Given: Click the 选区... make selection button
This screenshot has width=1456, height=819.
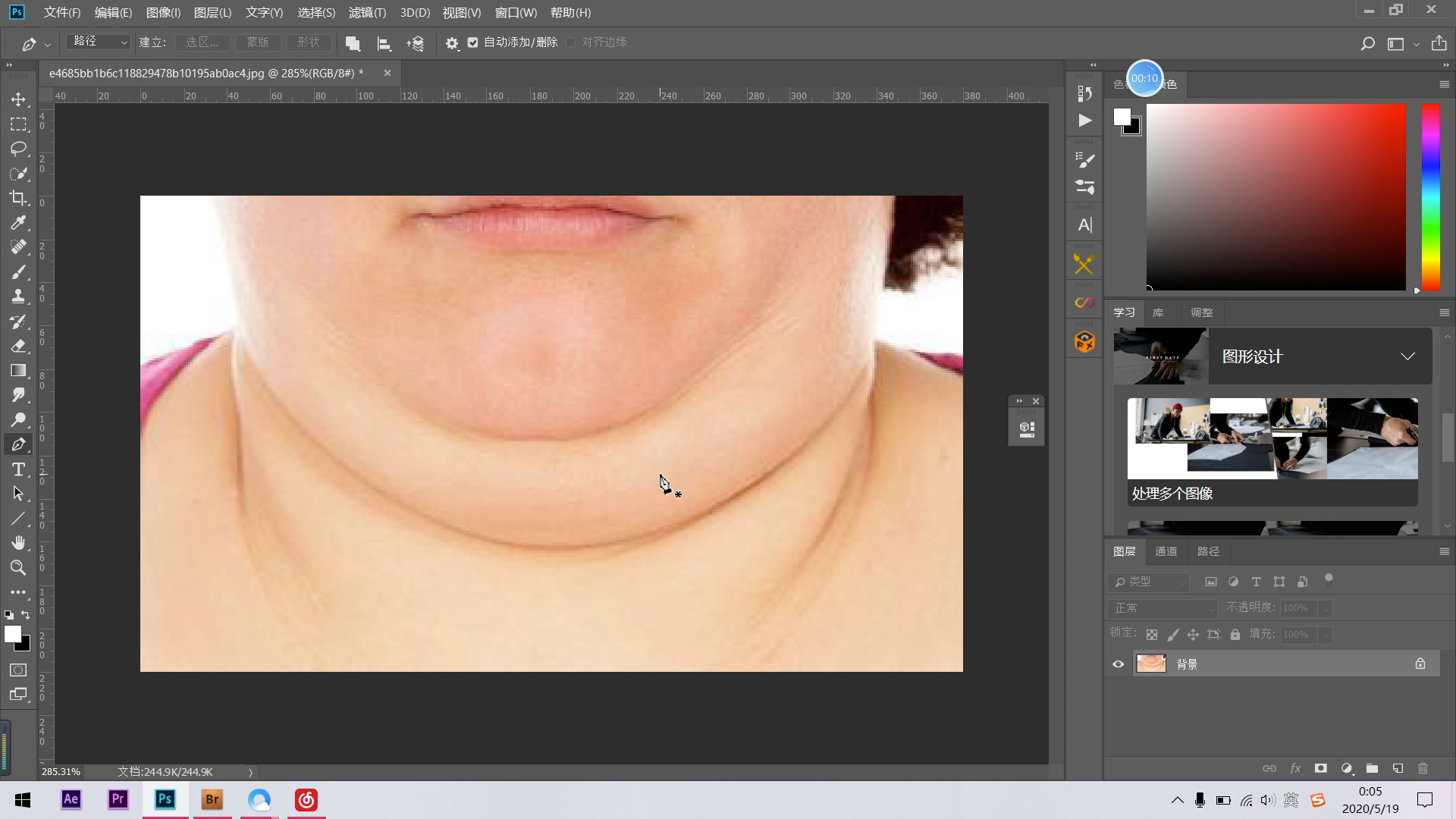Looking at the screenshot, I should pos(202,42).
